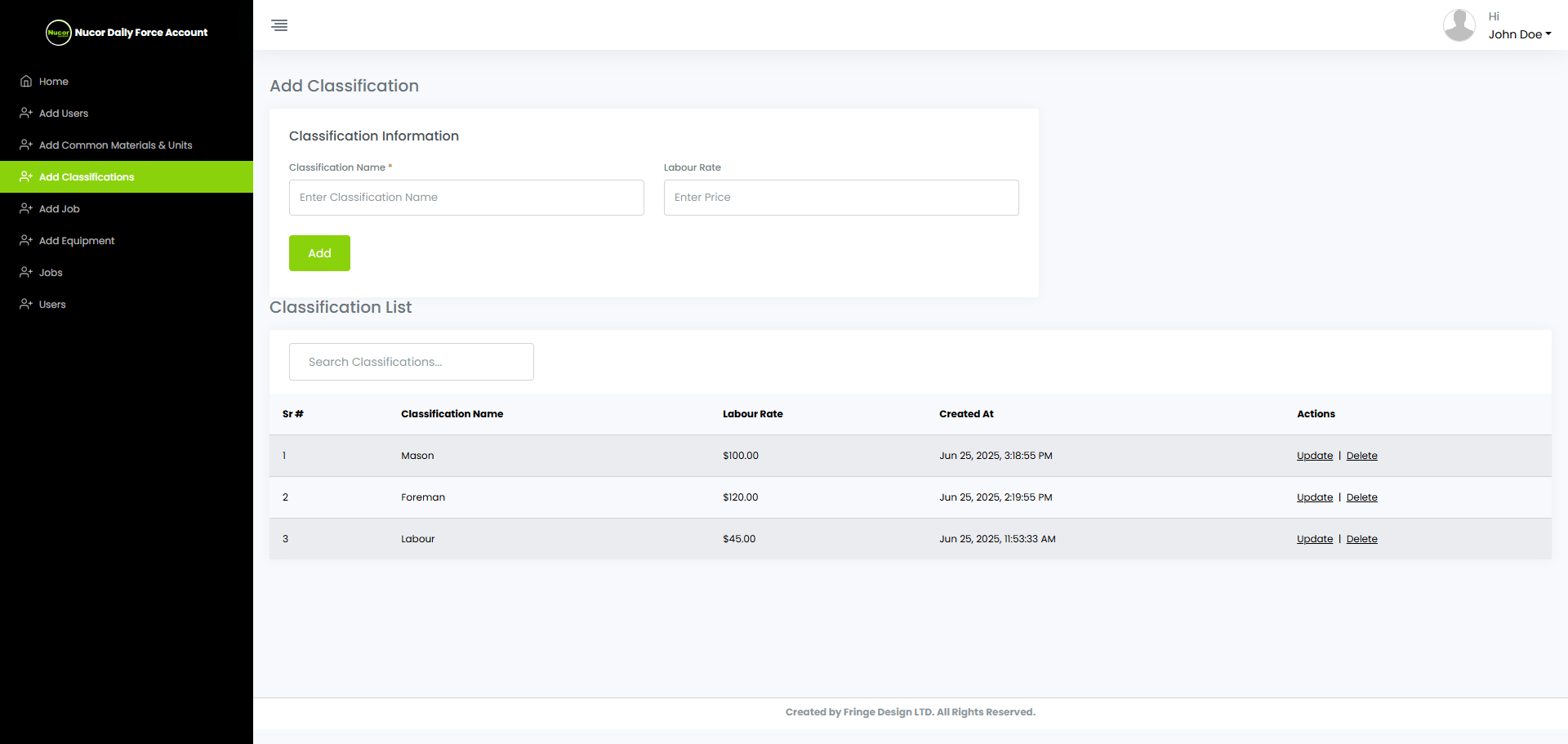Focus the Classification Name input field

pyautogui.click(x=466, y=198)
